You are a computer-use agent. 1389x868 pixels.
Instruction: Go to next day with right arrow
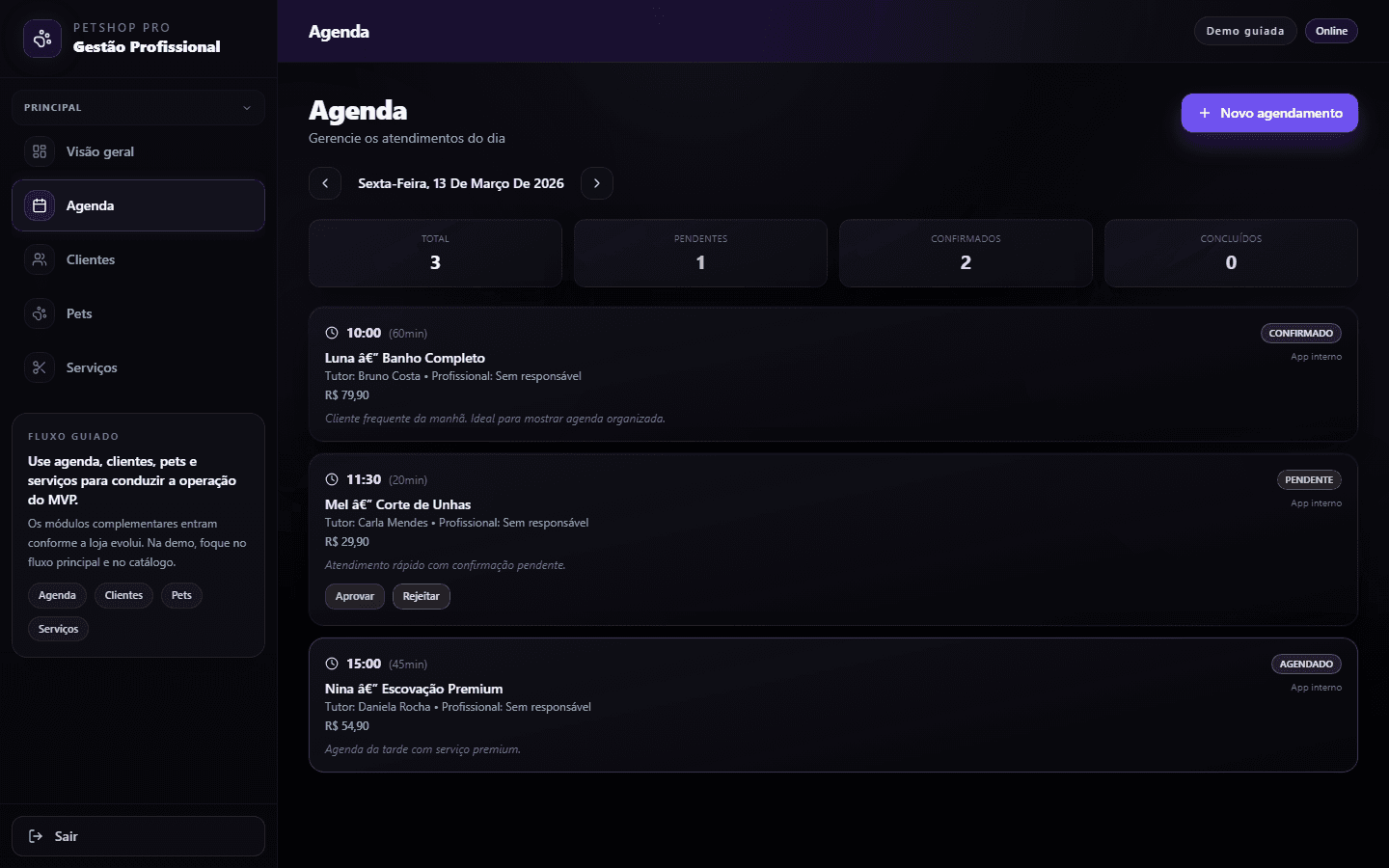pyautogui.click(x=597, y=183)
